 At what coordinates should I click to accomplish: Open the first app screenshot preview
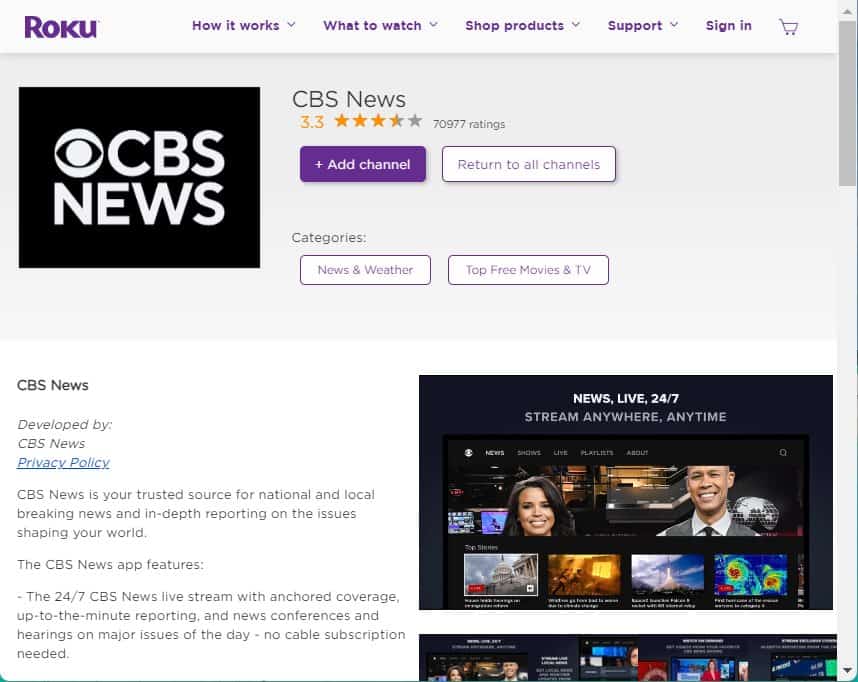pyautogui.click(x=625, y=491)
